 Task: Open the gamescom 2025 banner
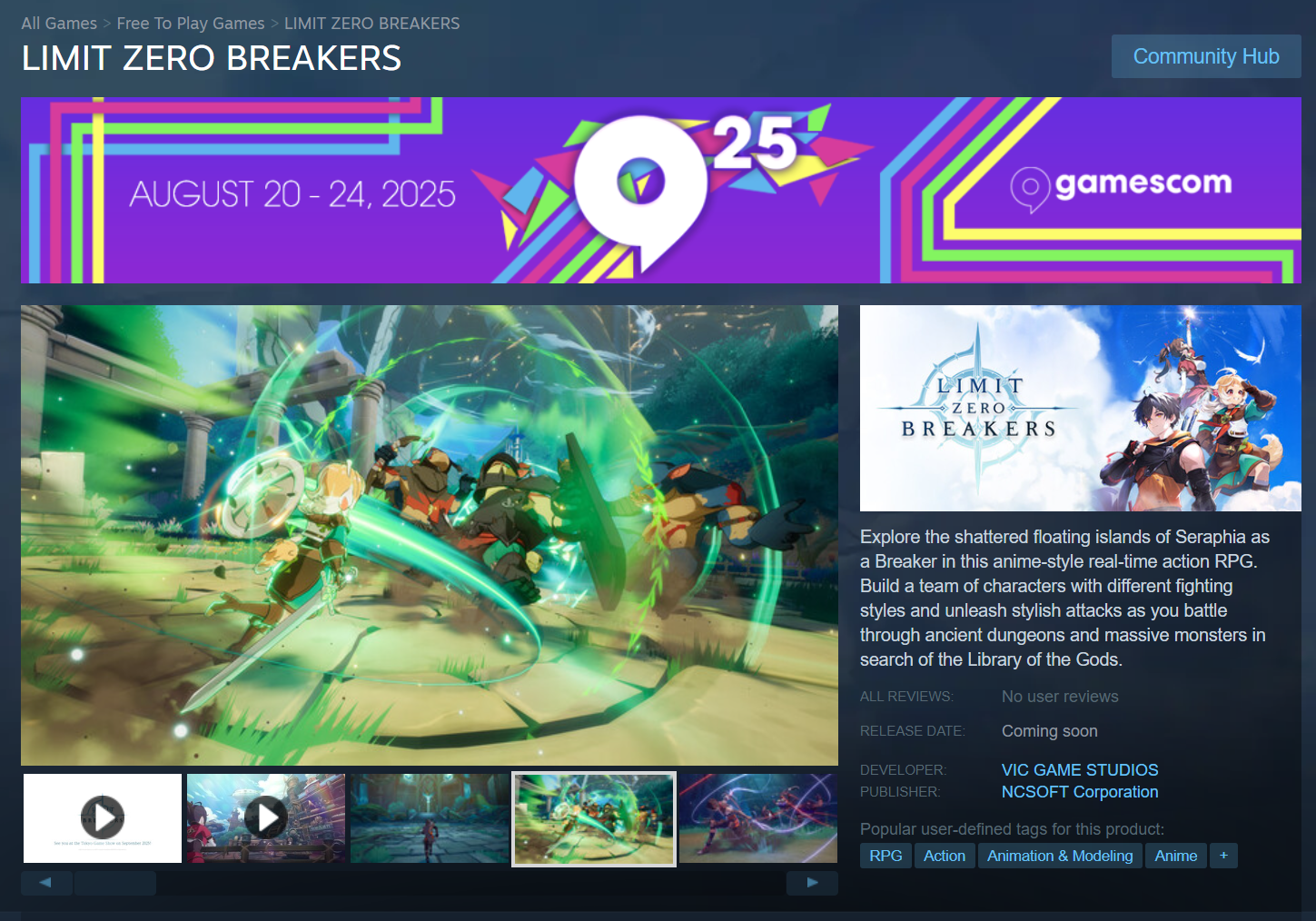(661, 190)
